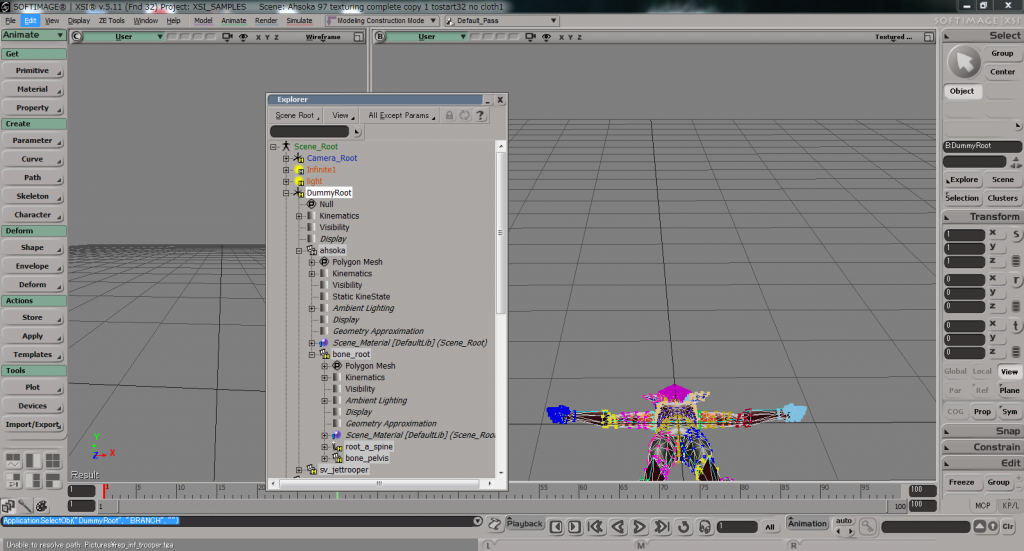Play animation forward

[640, 527]
